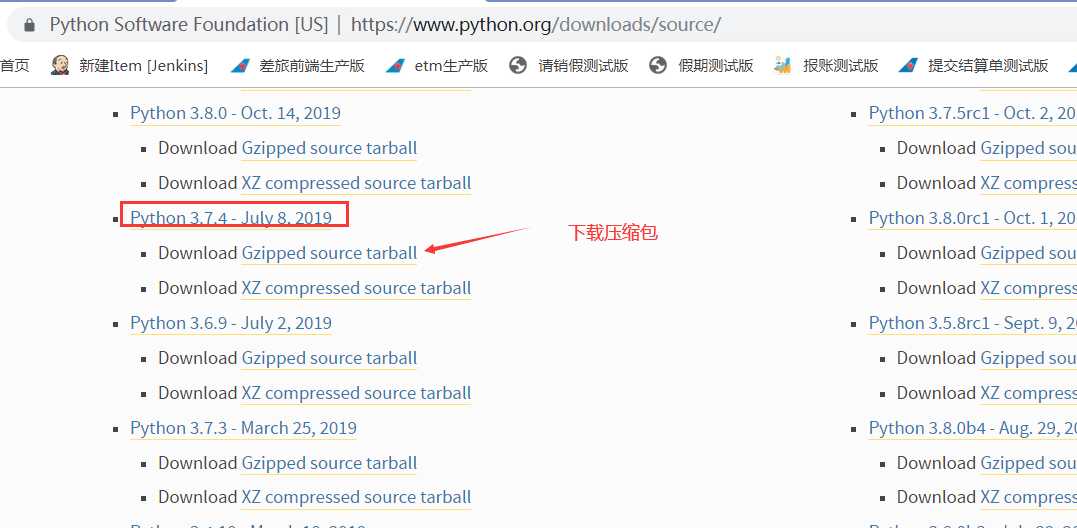Open the Python 3.7.3 - March 25, 2019 release

(243, 428)
